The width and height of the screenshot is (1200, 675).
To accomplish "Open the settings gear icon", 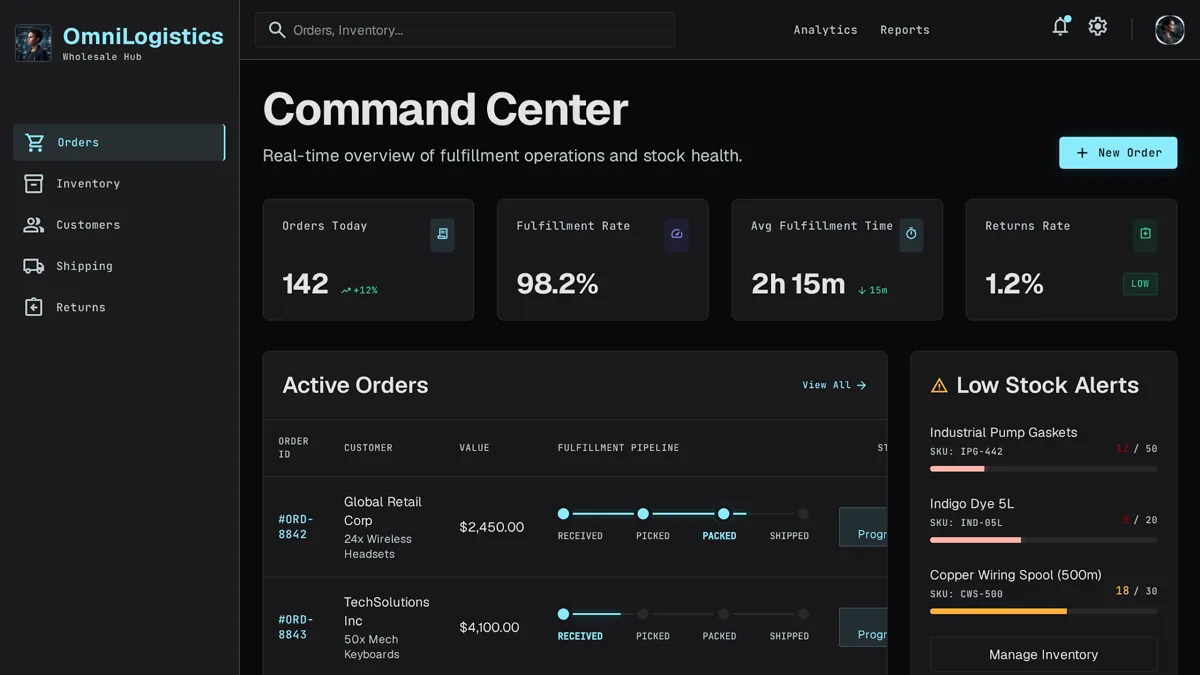I will [x=1098, y=27].
